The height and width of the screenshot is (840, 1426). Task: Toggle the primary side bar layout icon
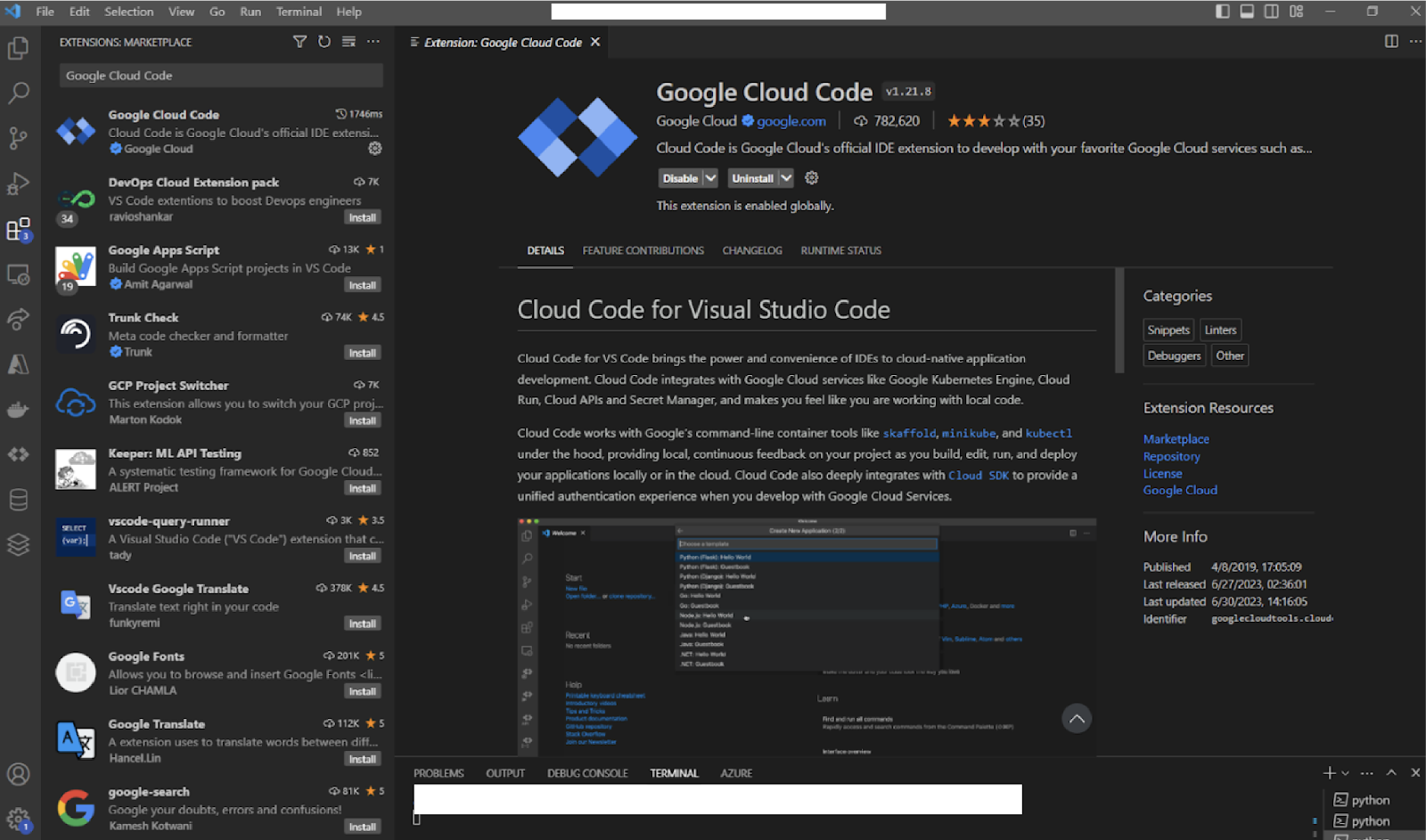pos(1223,12)
